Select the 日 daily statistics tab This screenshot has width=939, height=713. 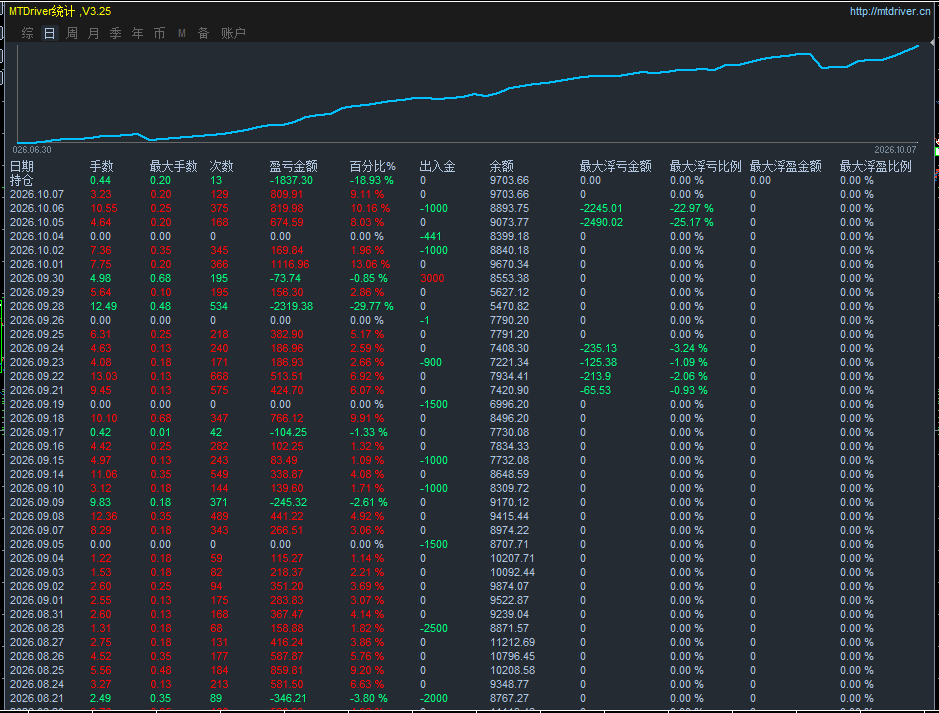pos(50,34)
